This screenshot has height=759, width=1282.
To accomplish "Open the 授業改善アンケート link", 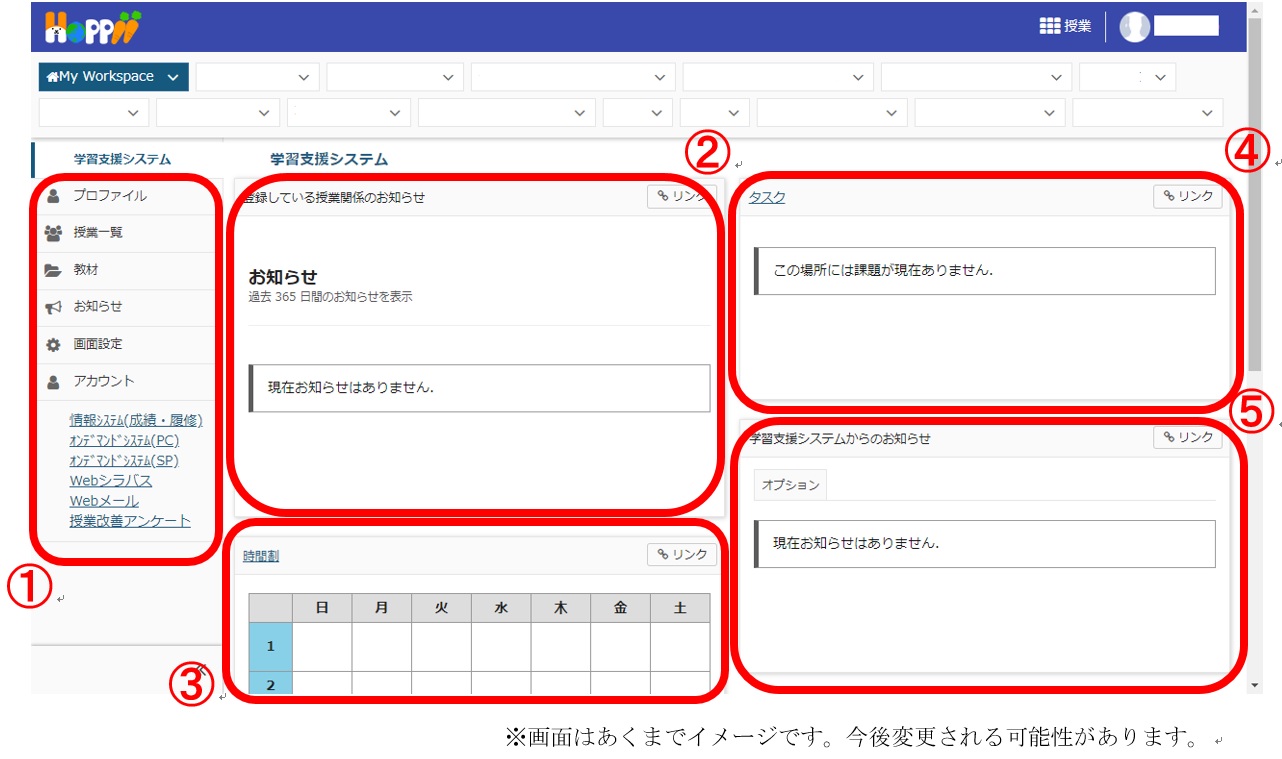I will pos(130,521).
